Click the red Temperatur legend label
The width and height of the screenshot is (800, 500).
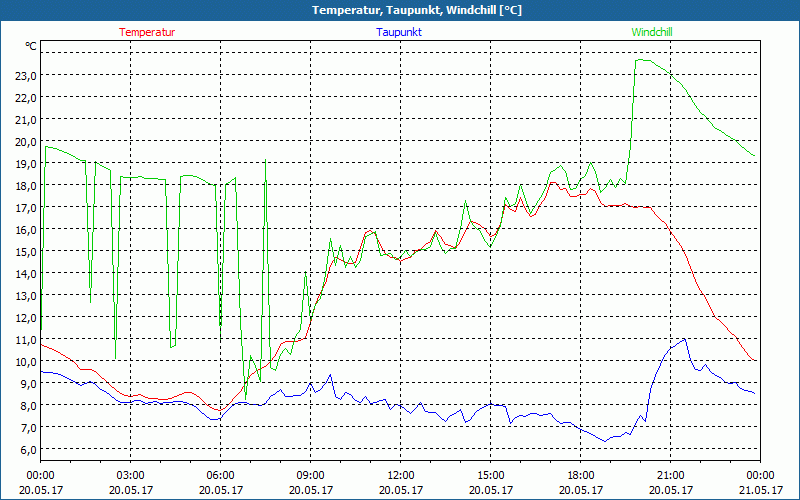pyautogui.click(x=147, y=32)
